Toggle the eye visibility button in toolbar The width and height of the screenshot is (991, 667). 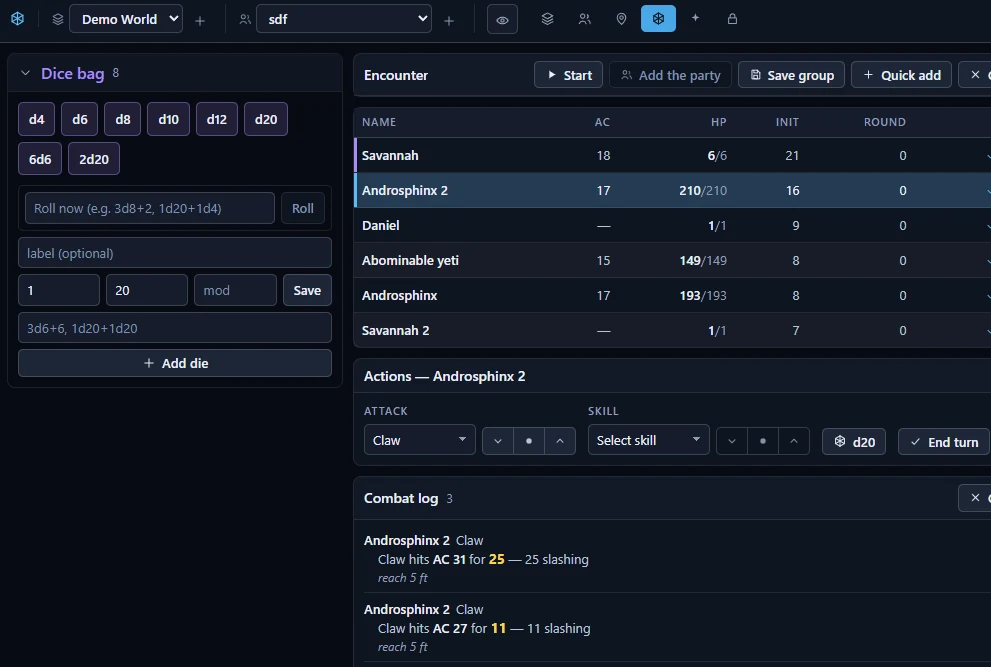[x=502, y=20]
